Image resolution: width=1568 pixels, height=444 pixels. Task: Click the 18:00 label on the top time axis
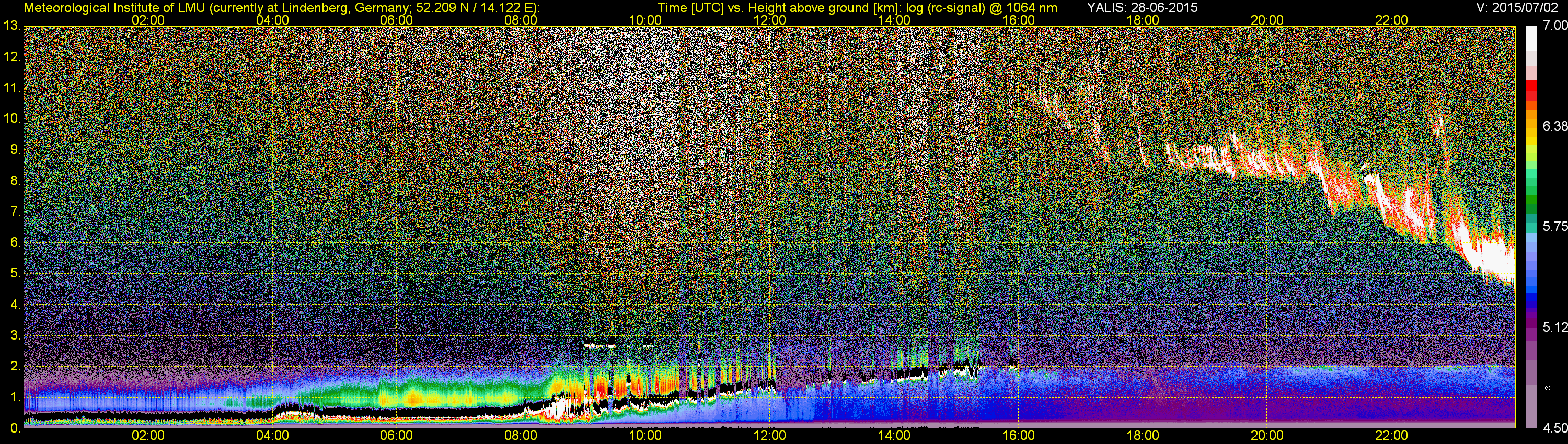(1143, 20)
